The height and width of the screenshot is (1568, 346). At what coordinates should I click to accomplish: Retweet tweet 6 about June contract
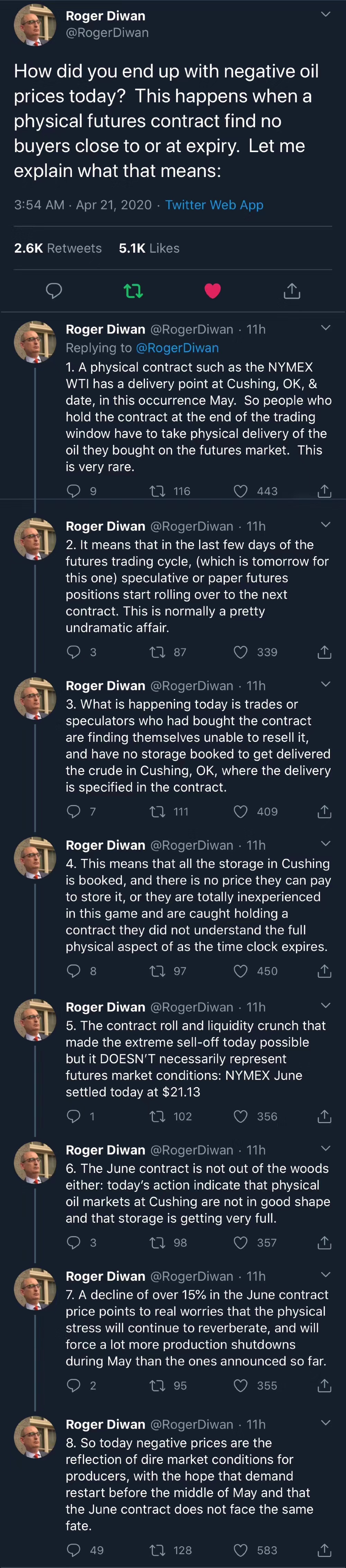click(157, 1242)
